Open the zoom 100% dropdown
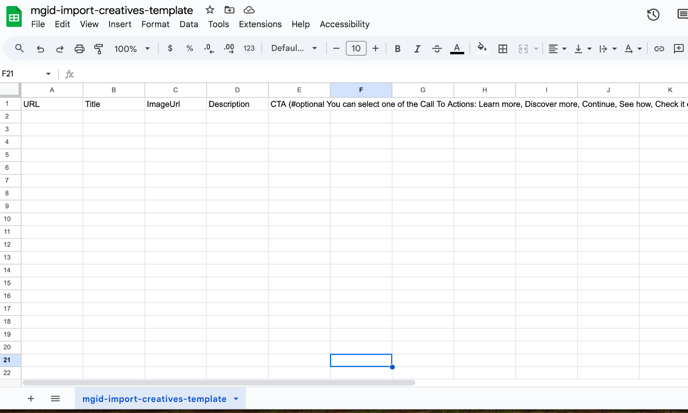Screen dimensions: 688x413 (132, 49)
